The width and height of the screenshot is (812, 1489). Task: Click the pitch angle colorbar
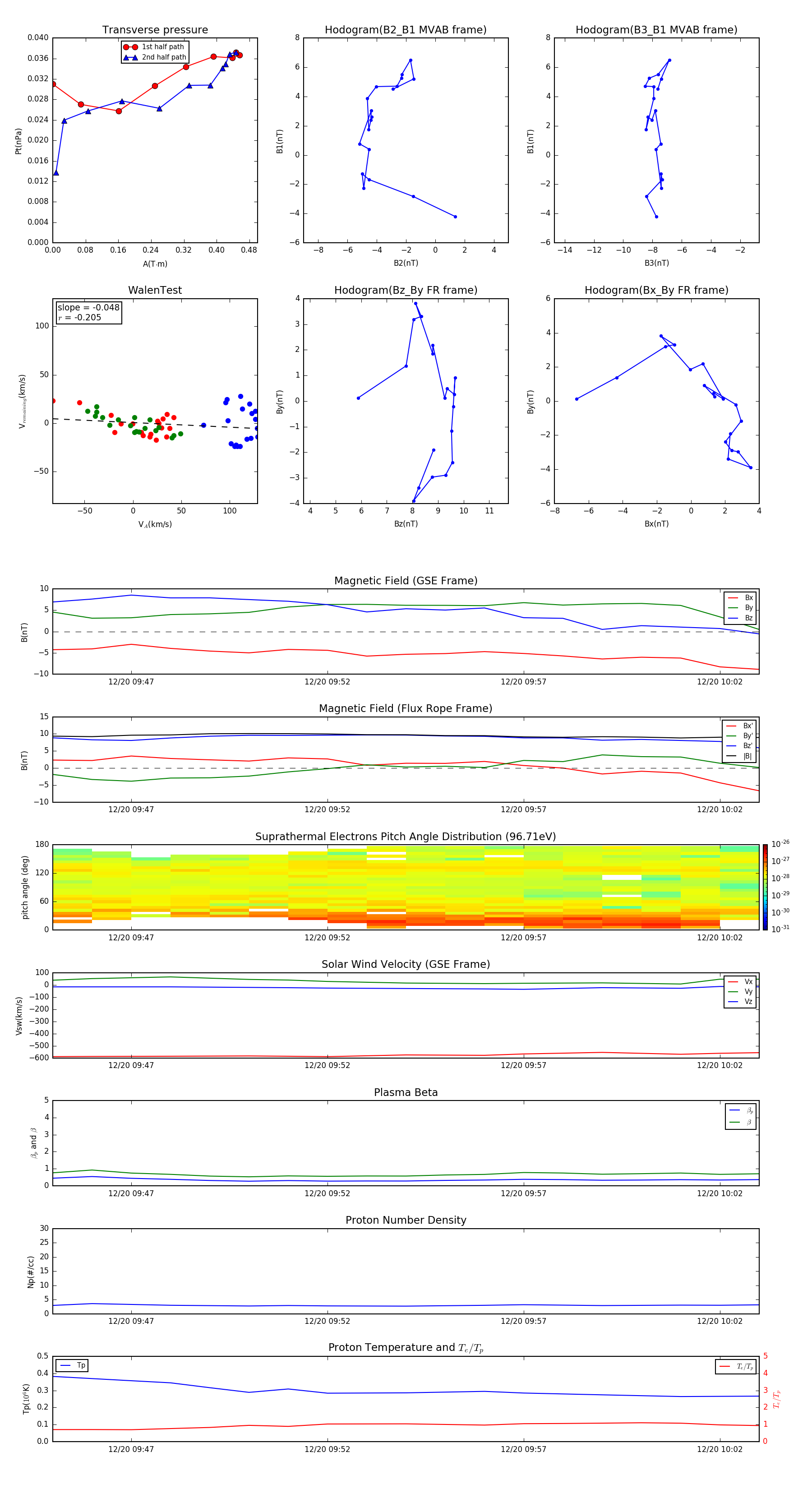pos(765,887)
